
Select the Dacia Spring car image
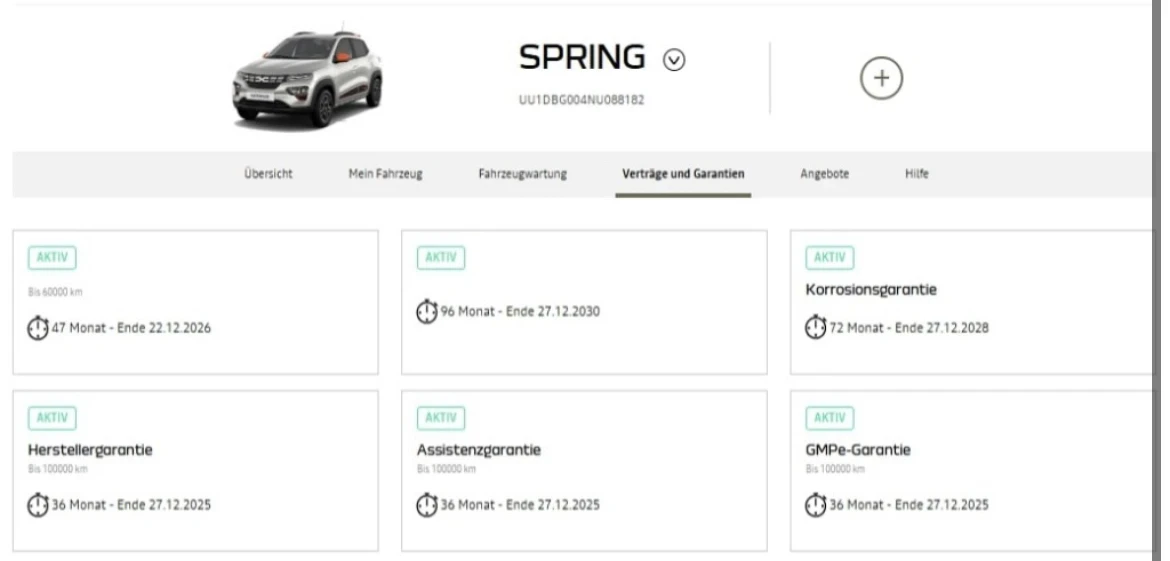(307, 77)
